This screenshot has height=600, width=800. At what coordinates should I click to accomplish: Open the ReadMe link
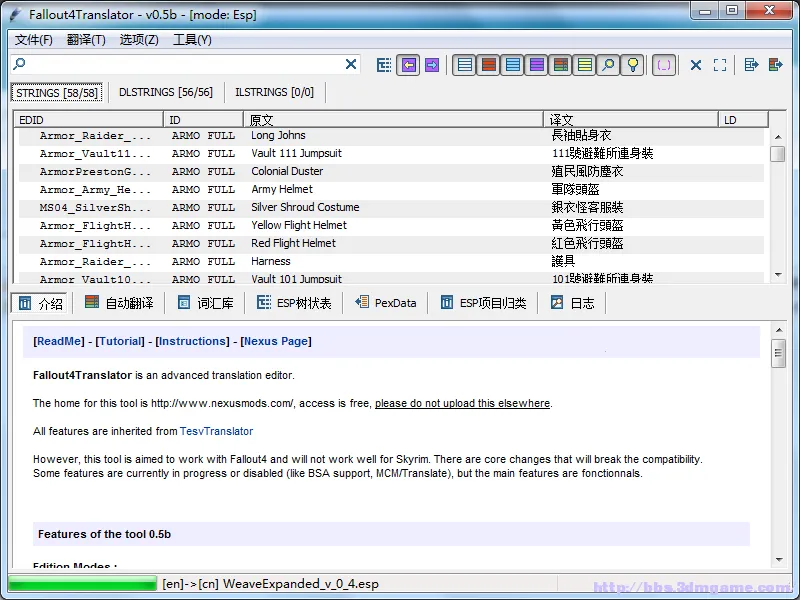point(59,341)
